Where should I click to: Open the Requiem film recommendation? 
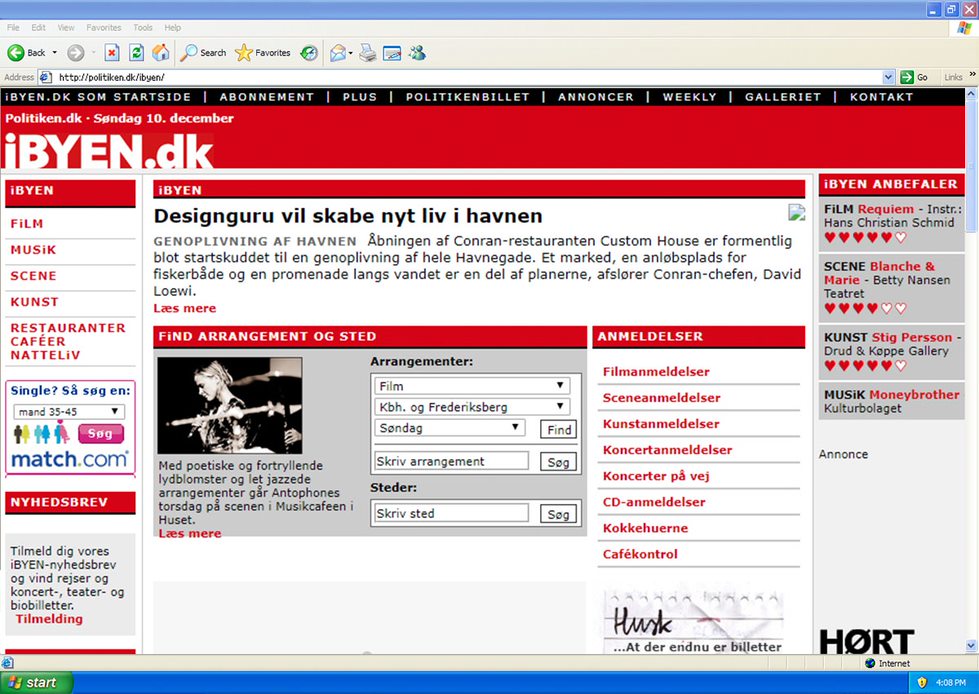[885, 209]
